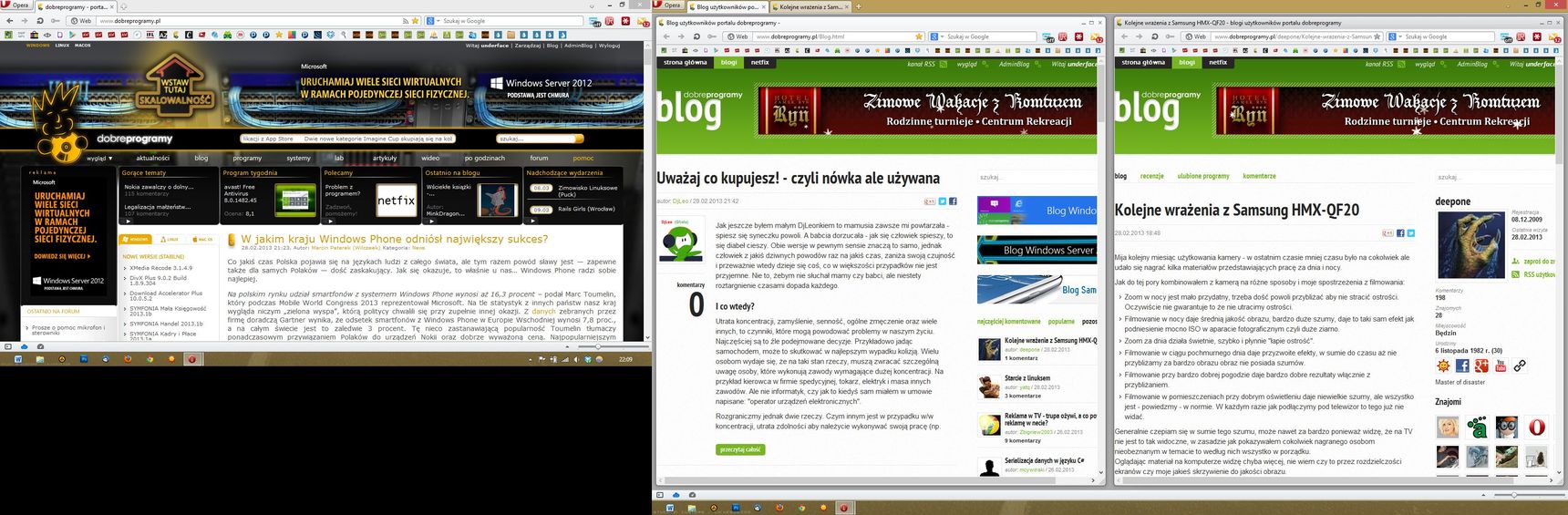Expand the 'wygląd' dropdown on dobreprogramy site
Screen dimensions: 1568x515
point(99,158)
